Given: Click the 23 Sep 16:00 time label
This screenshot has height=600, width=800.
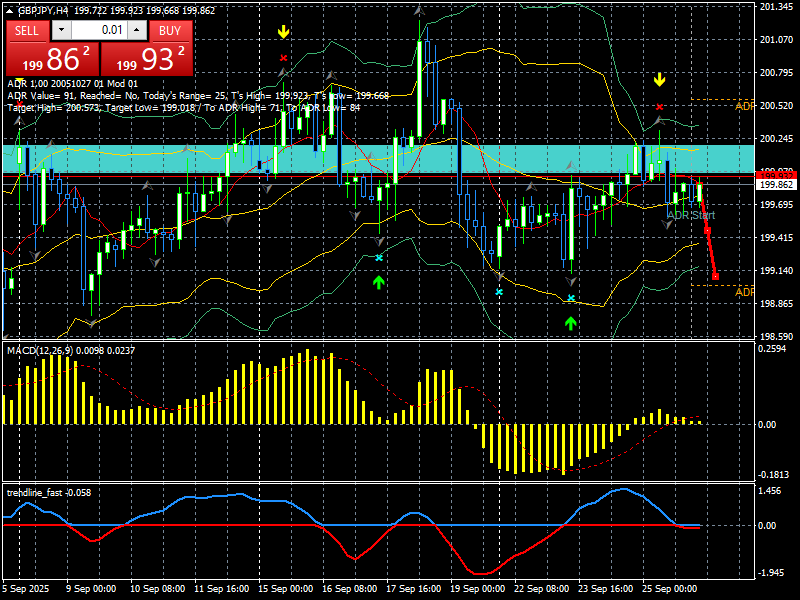Looking at the screenshot, I should coord(606,589).
